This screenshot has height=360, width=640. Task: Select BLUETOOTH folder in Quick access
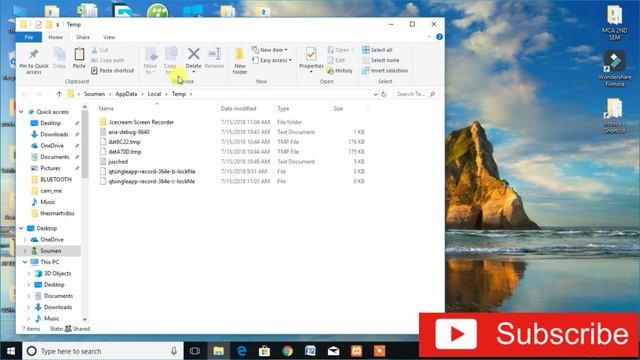[56, 179]
